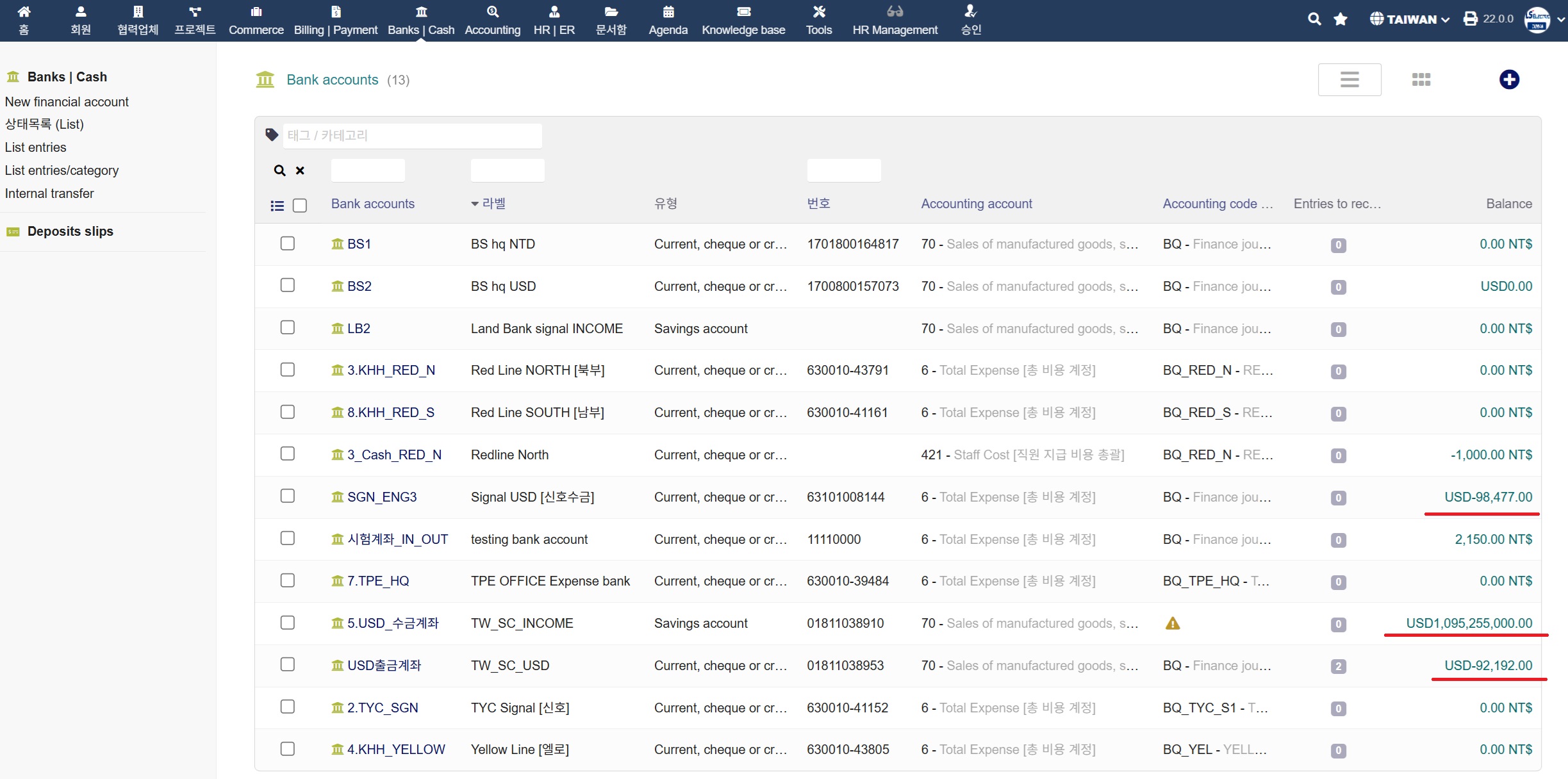The image size is (1568, 779).
Task: Click the warning triangle on 5.USD row
Action: [1172, 623]
